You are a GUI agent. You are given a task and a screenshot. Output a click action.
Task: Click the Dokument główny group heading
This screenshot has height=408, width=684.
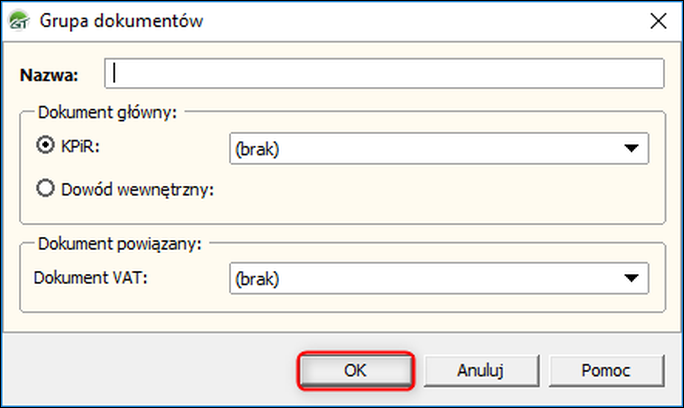pyautogui.click(x=106, y=112)
